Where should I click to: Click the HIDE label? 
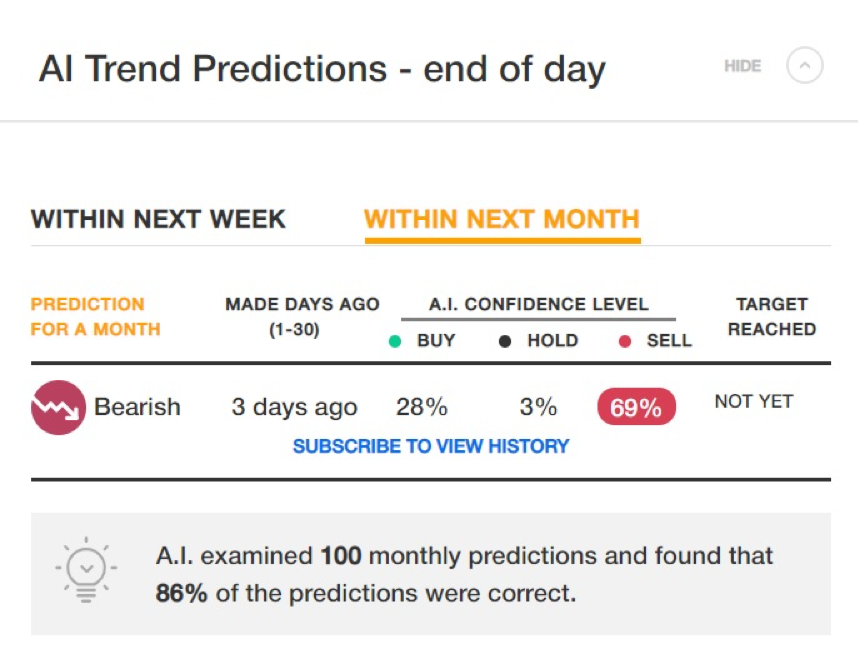pyautogui.click(x=743, y=66)
